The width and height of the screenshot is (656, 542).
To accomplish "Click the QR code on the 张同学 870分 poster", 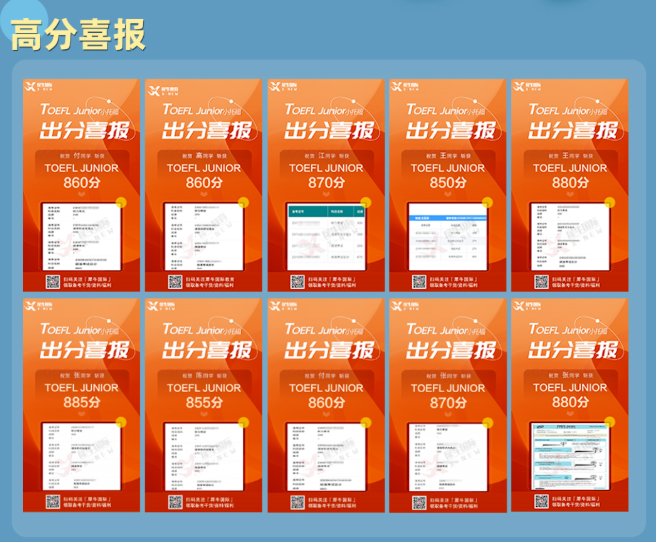I will coord(419,502).
